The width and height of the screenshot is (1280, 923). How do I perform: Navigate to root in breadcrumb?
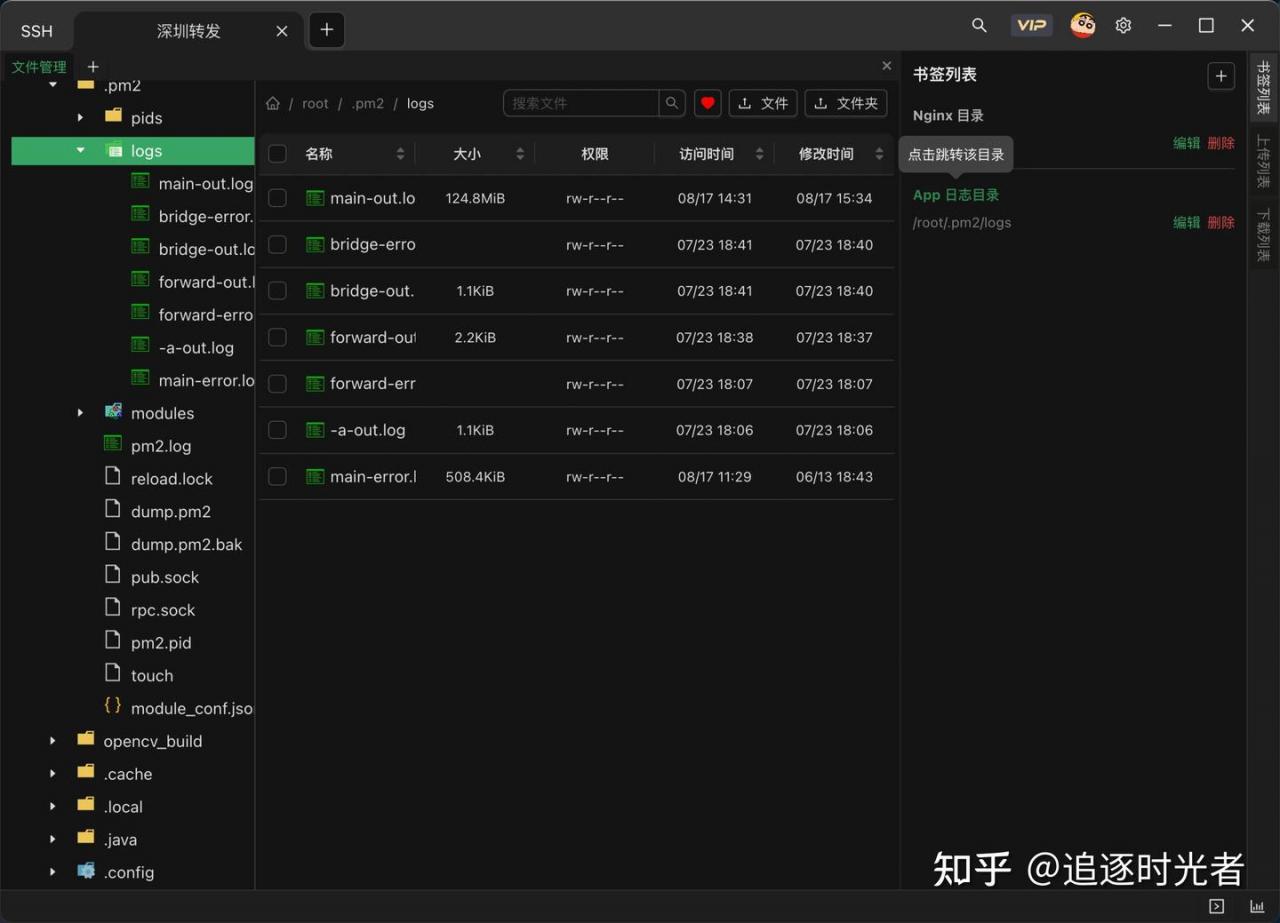(315, 103)
